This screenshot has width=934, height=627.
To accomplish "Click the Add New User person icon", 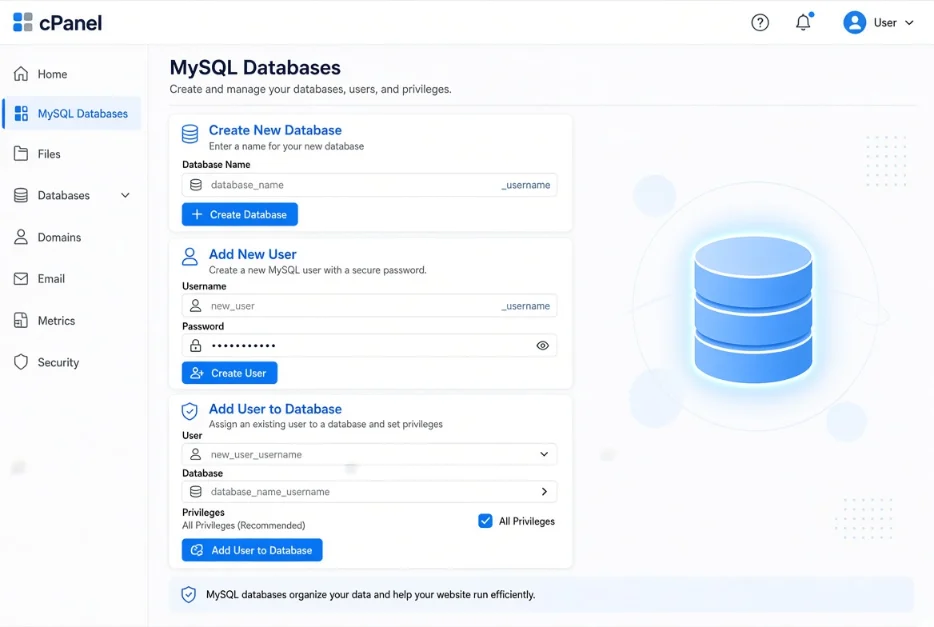I will [190, 257].
